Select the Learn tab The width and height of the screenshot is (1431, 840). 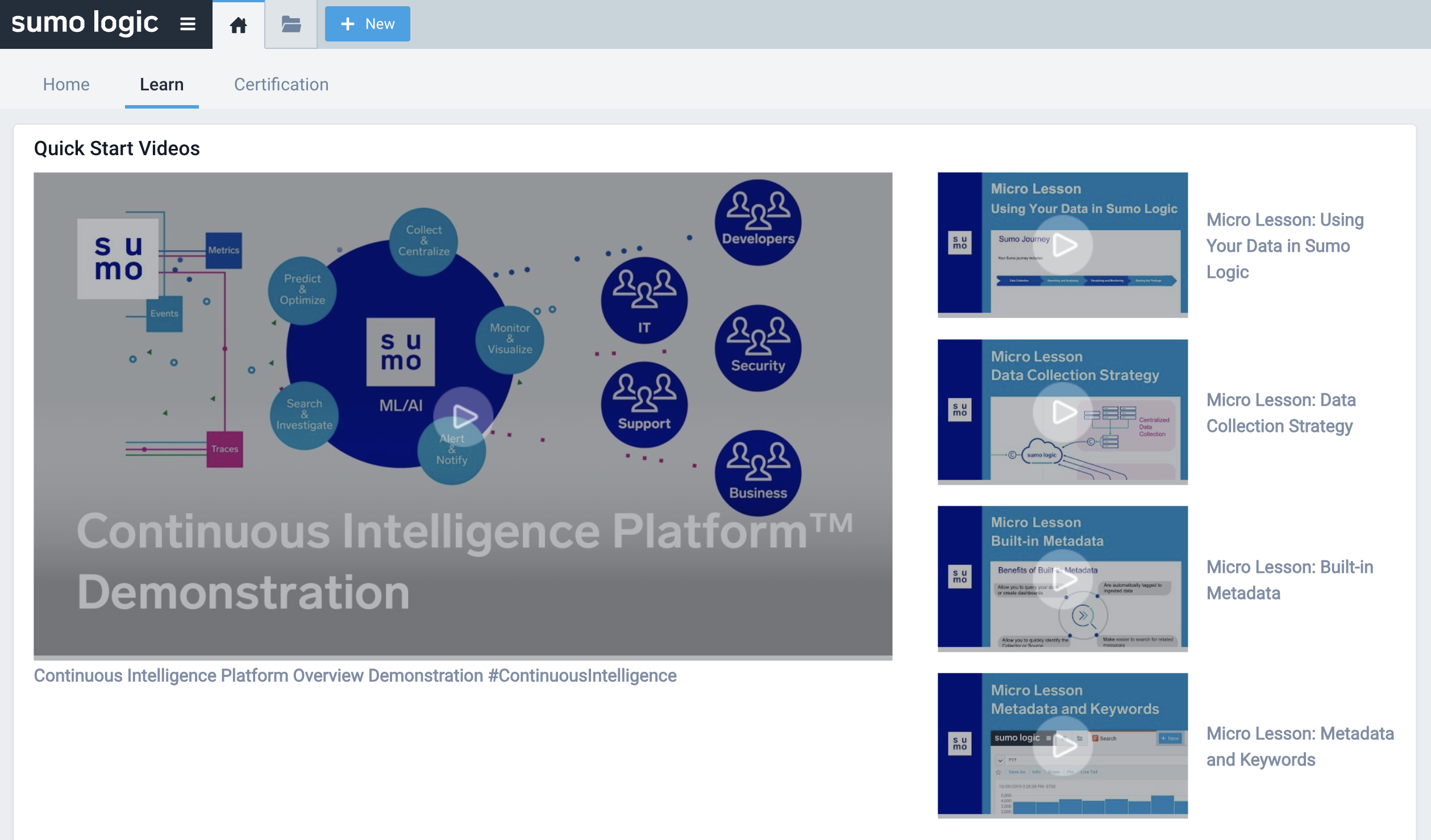tap(162, 84)
